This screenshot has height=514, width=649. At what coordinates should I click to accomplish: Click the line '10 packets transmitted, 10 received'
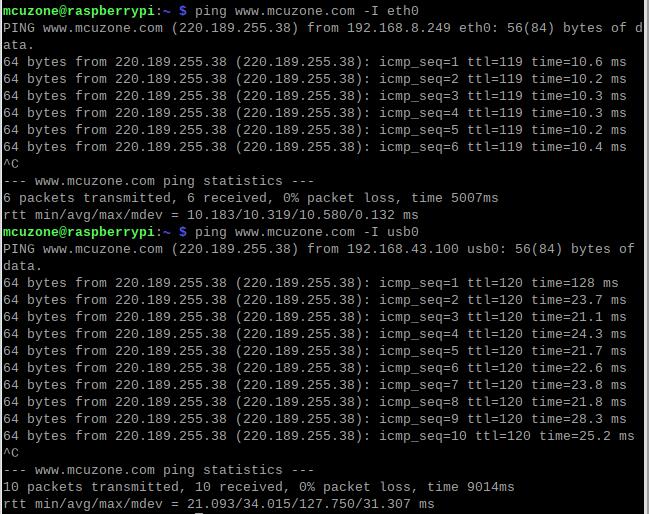259,487
